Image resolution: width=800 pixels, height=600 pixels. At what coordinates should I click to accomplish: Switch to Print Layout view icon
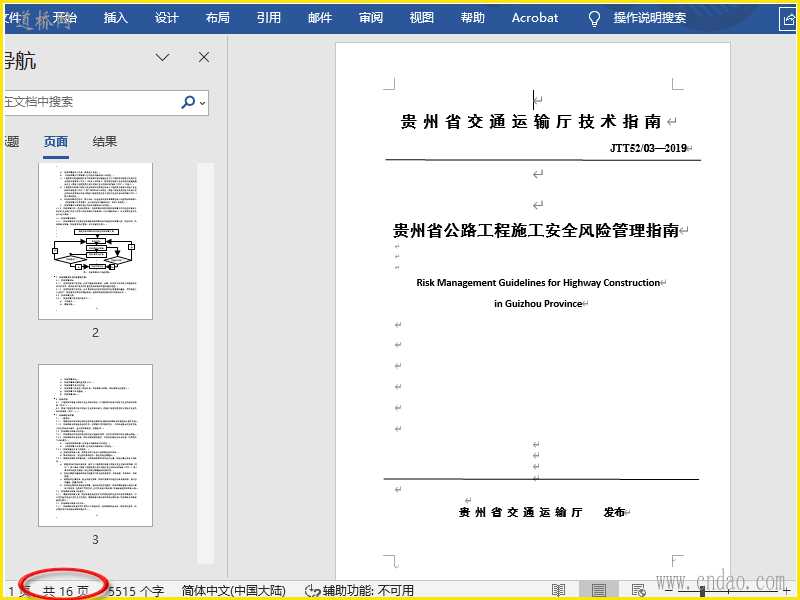pyautogui.click(x=598, y=590)
